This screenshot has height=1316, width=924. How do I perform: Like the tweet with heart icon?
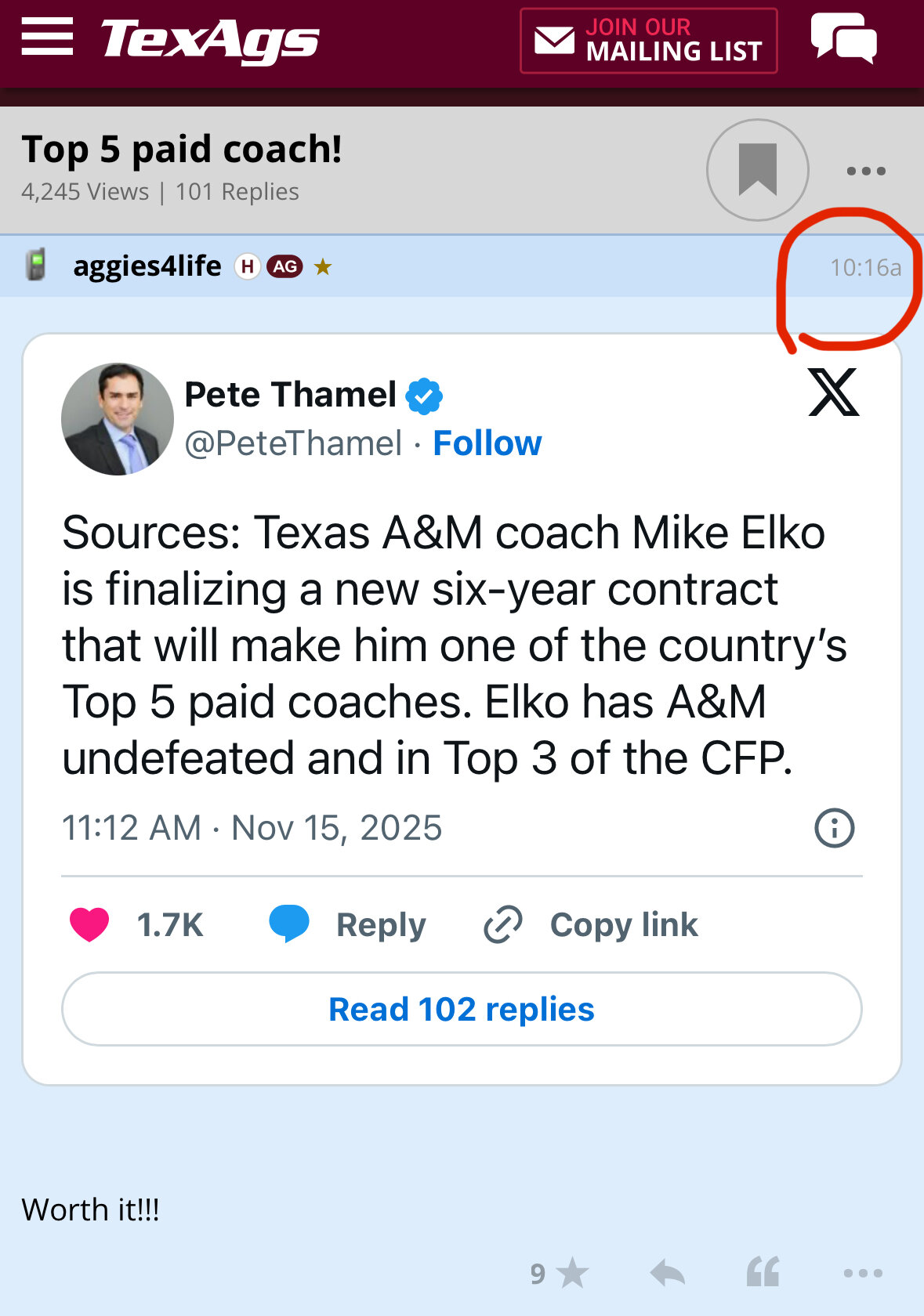click(x=89, y=925)
